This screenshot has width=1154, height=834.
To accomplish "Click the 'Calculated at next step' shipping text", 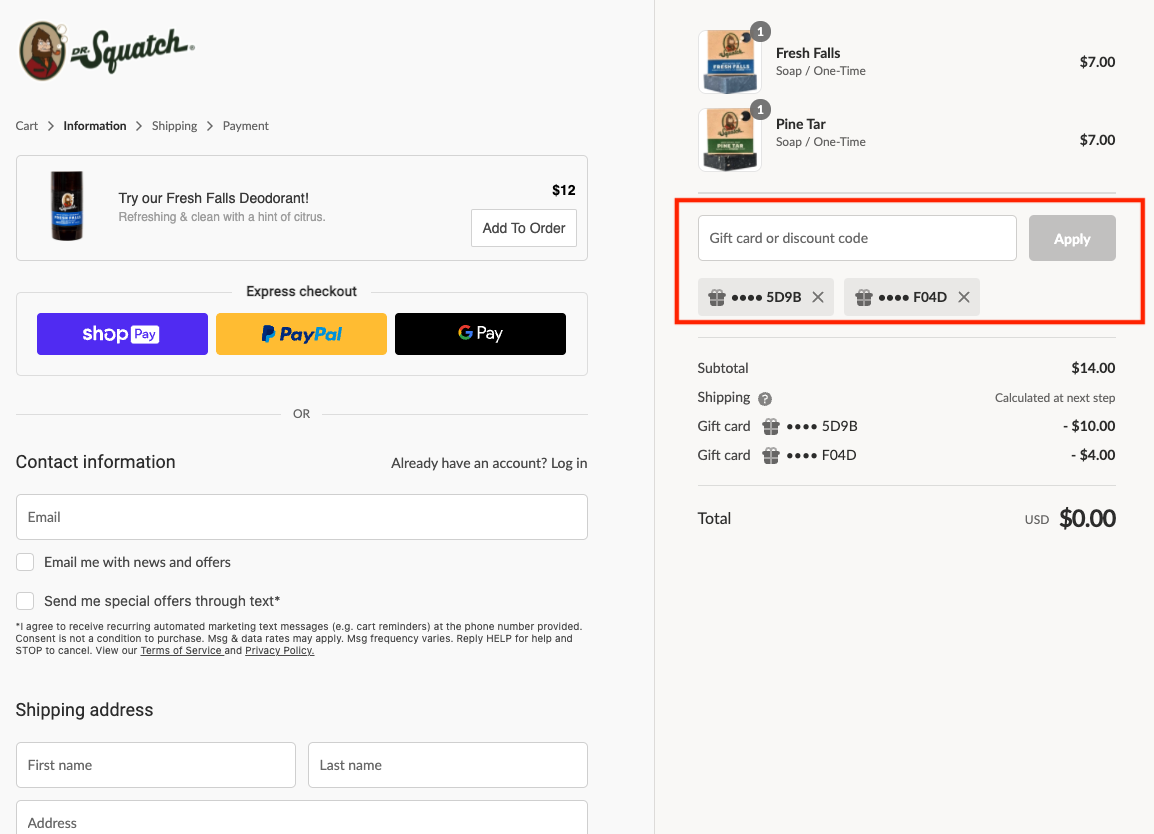I will (x=1055, y=398).
